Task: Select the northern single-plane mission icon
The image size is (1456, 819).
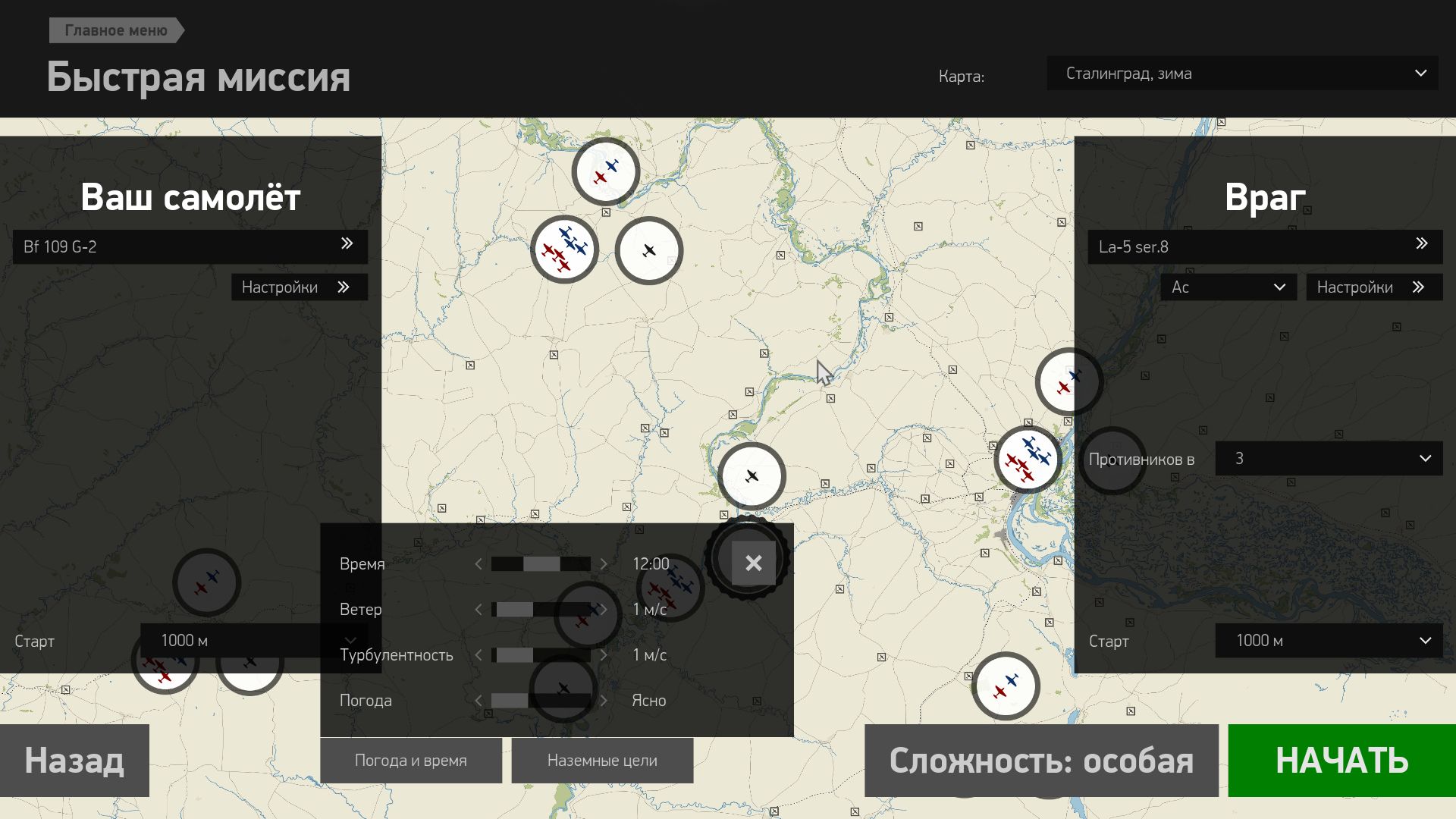Action: 649,250
